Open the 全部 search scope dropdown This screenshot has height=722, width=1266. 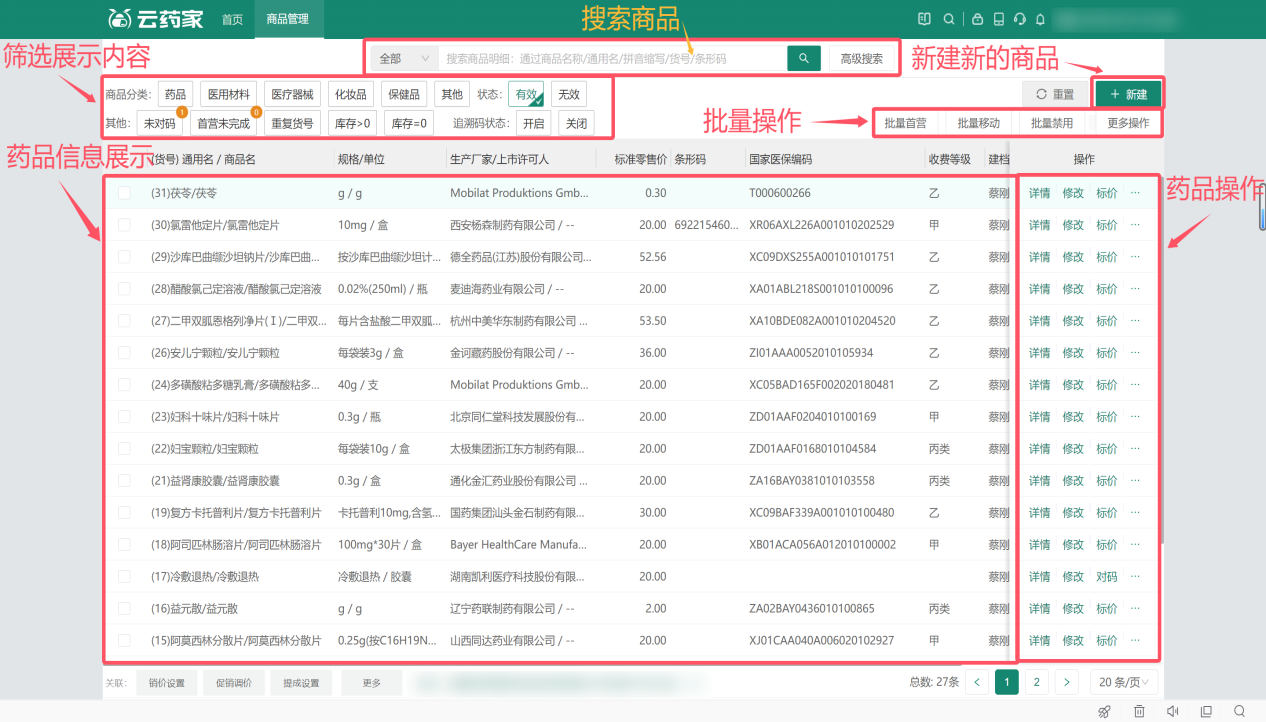(405, 59)
